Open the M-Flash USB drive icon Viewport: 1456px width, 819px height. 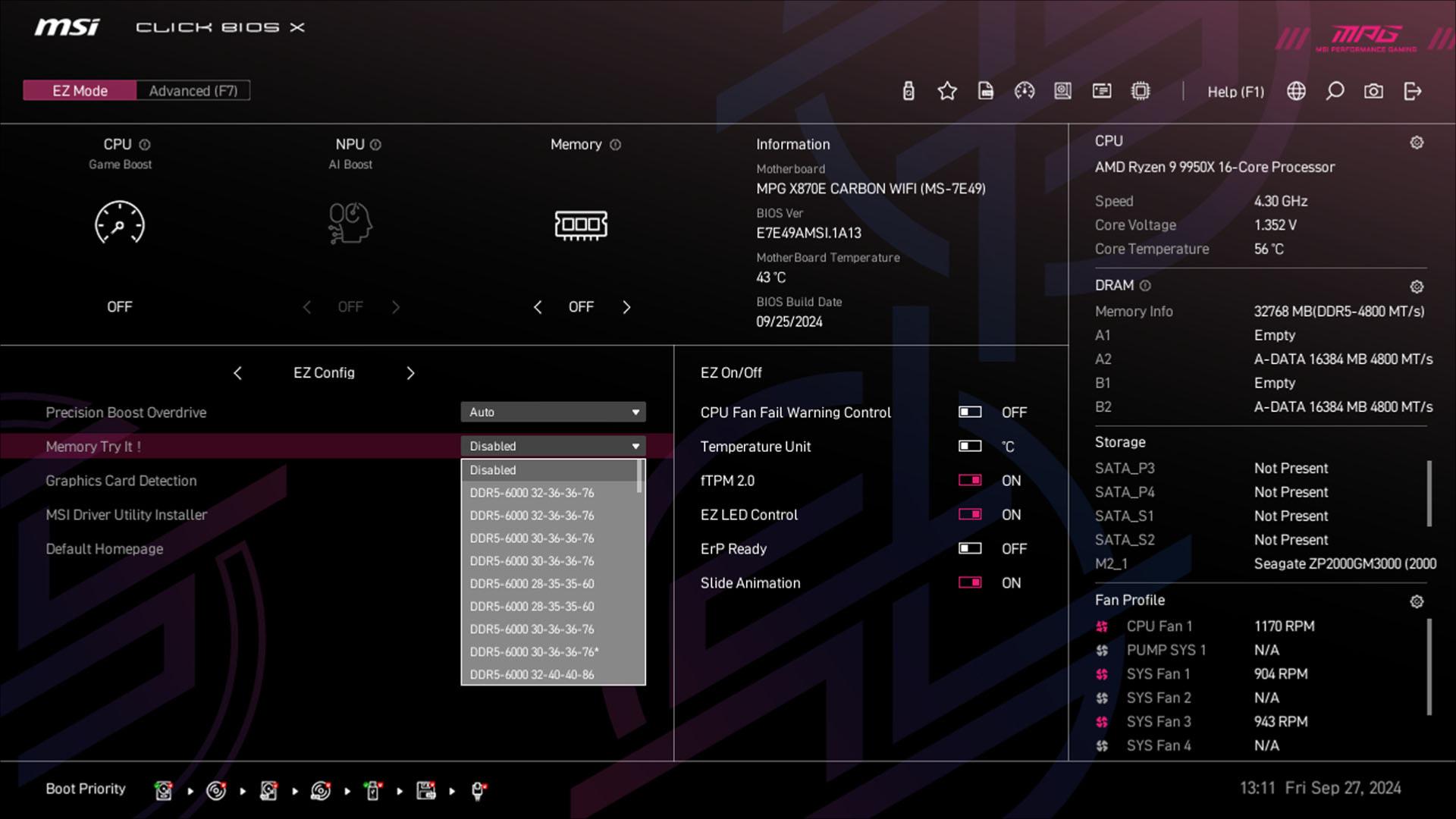pyautogui.click(x=908, y=91)
